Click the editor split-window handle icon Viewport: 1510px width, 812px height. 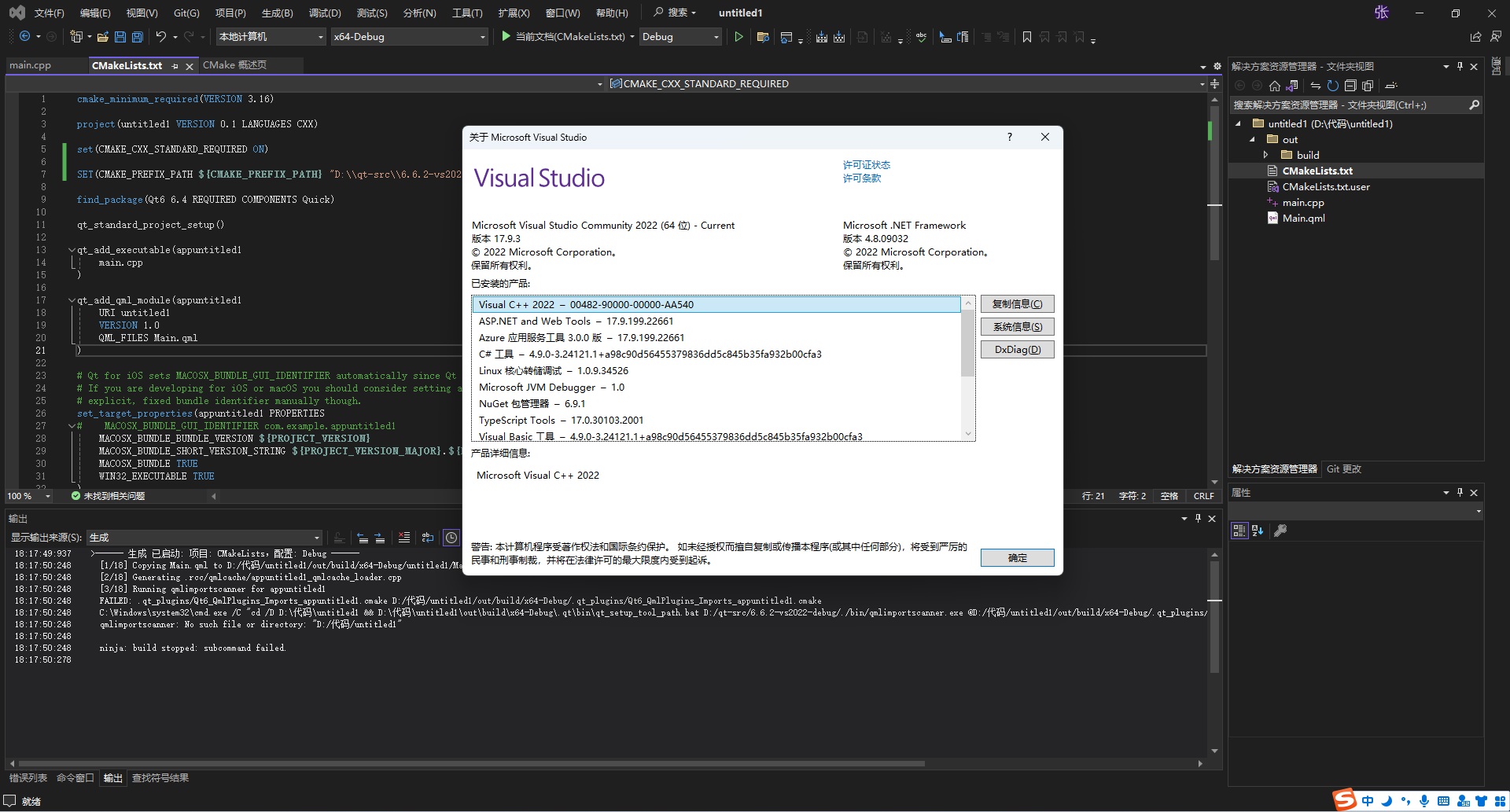pyautogui.click(x=1215, y=84)
